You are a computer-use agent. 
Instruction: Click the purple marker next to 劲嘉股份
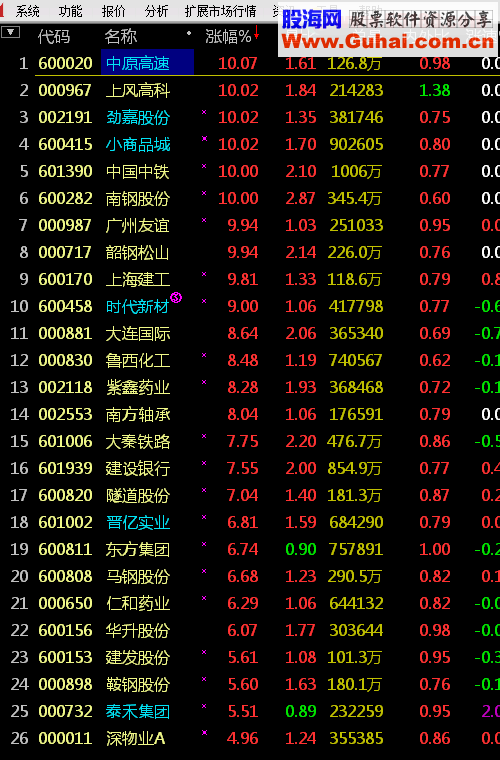tap(204, 112)
